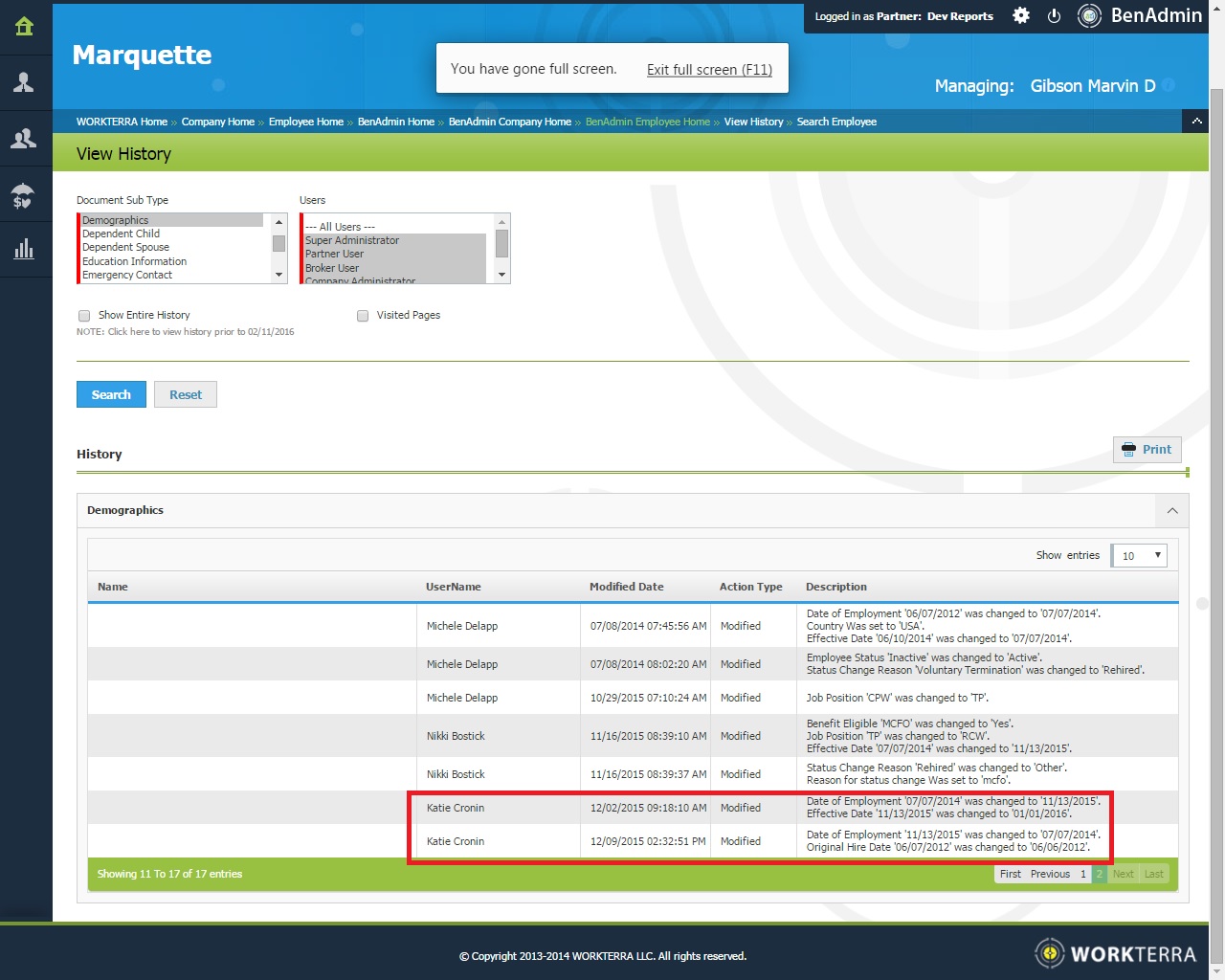Click the Marquette company title
The image size is (1225, 980).
[x=142, y=56]
